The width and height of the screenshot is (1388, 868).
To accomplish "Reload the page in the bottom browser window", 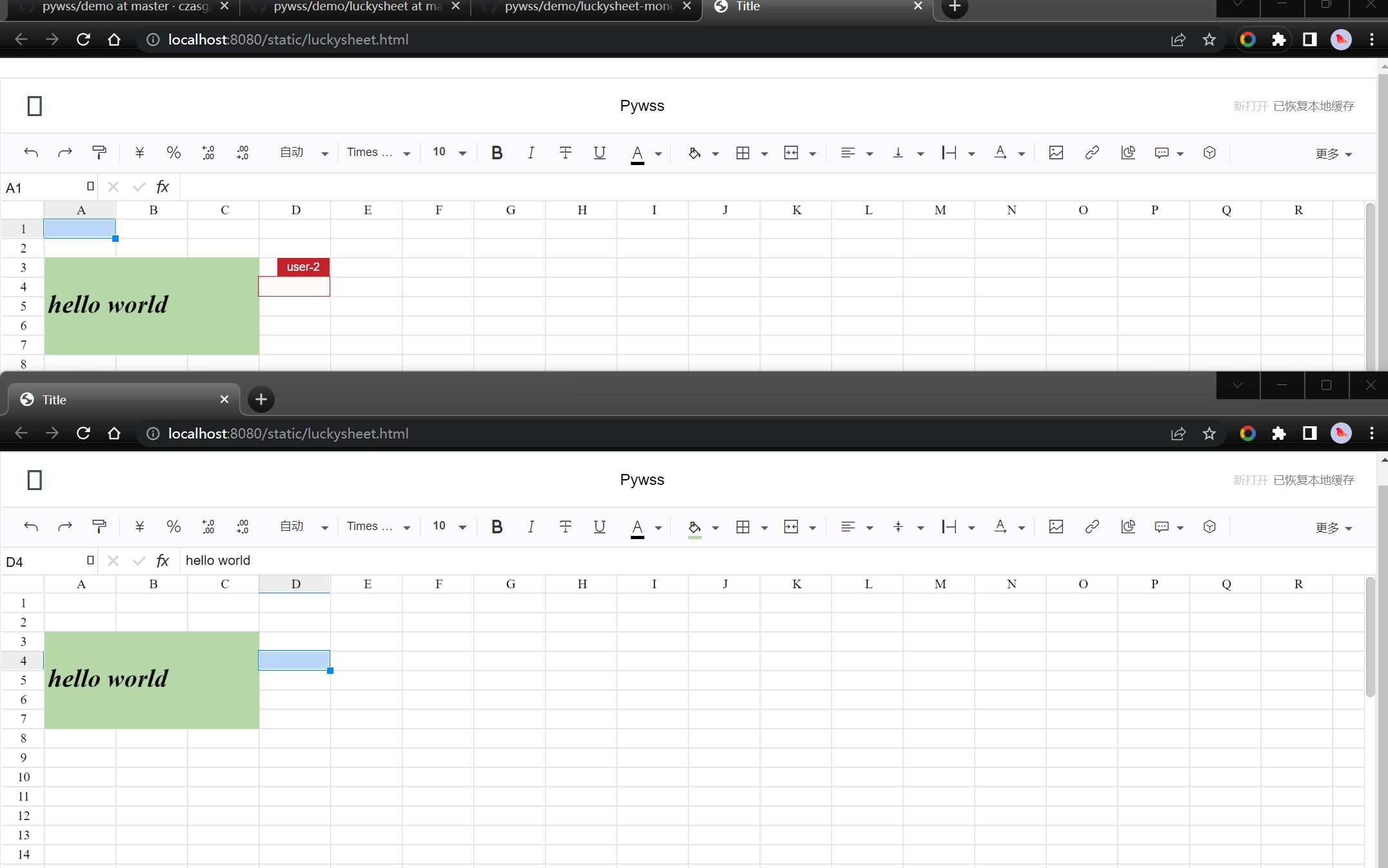I will coord(83,433).
